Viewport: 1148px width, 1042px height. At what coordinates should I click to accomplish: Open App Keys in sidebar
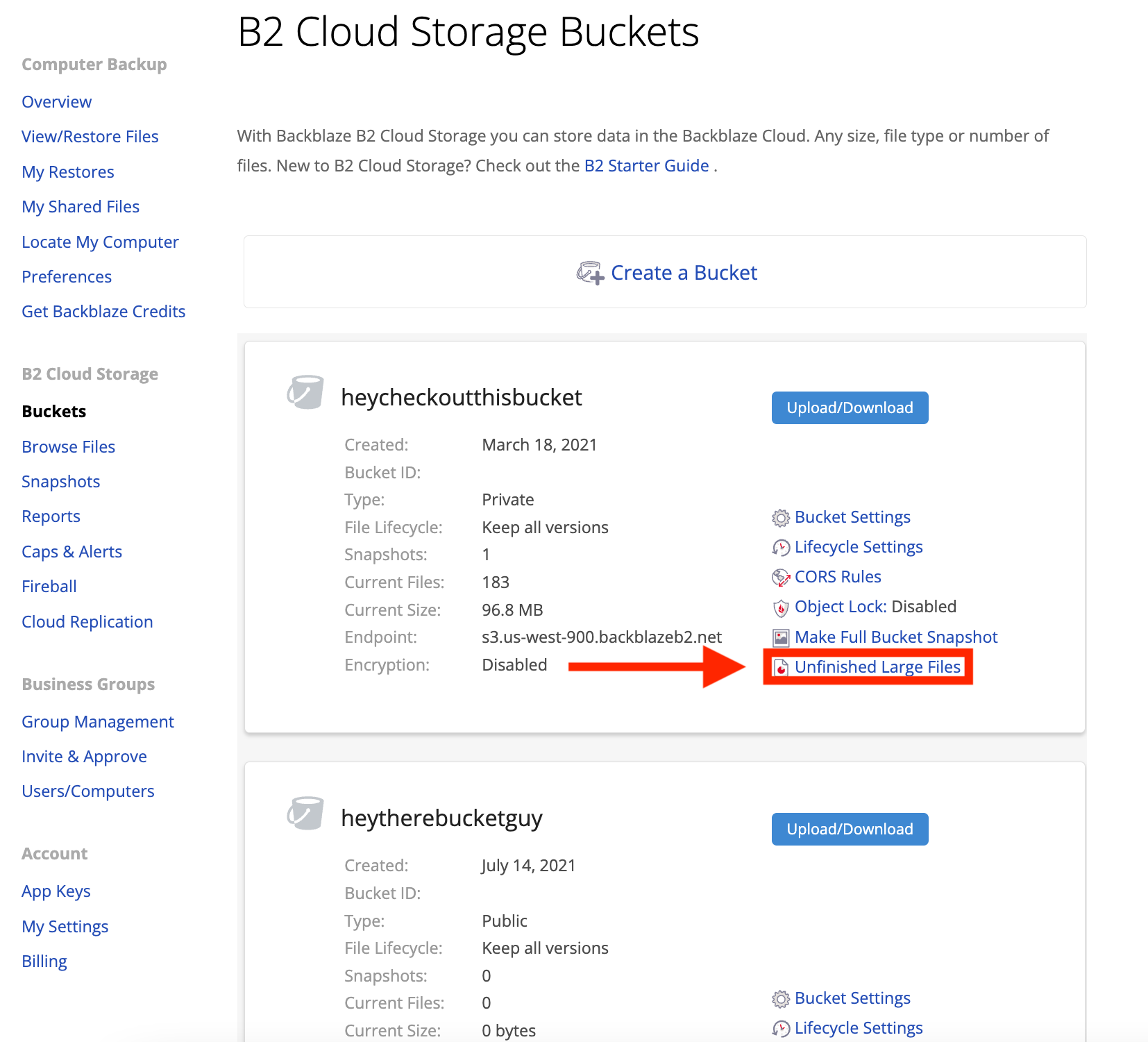tap(56, 891)
